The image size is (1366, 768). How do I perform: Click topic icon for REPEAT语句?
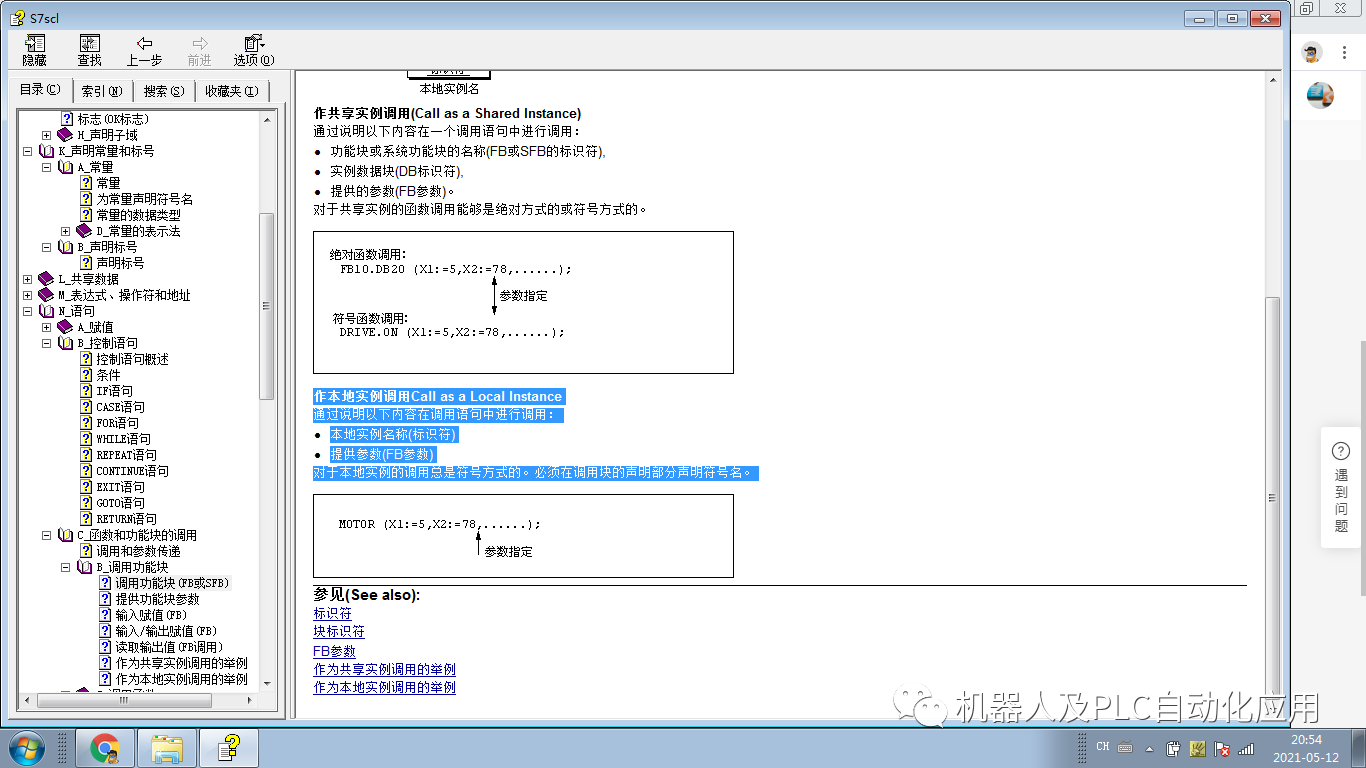point(86,455)
